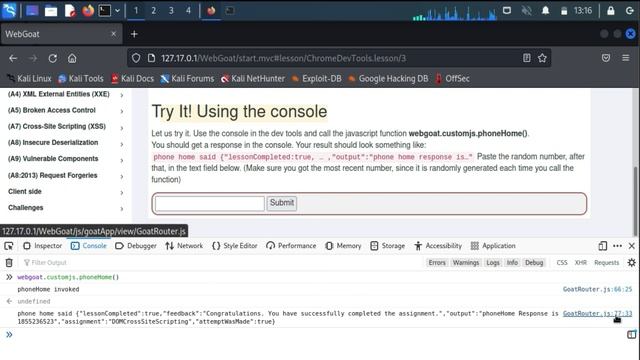Click the lock screen icon
The height and width of the screenshot is (360, 640).
(611, 11)
